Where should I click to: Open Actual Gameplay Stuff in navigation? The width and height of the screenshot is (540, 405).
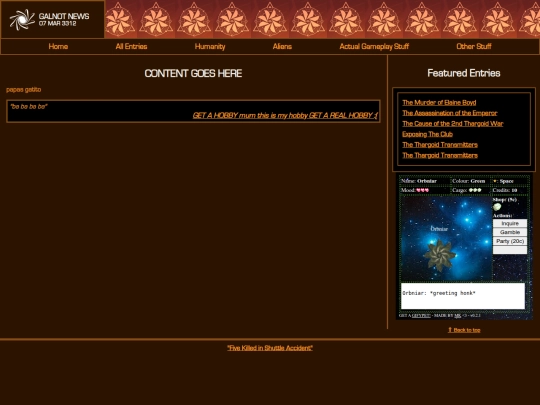pos(374,46)
